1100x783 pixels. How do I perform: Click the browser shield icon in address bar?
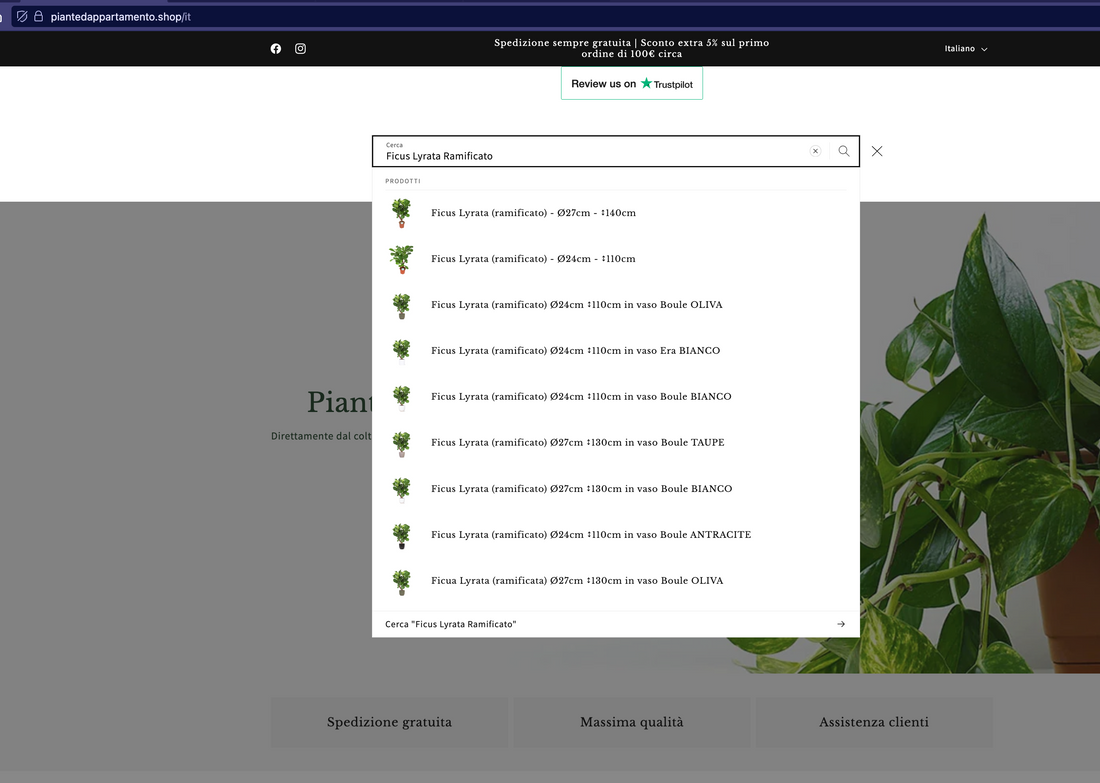[x=22, y=17]
